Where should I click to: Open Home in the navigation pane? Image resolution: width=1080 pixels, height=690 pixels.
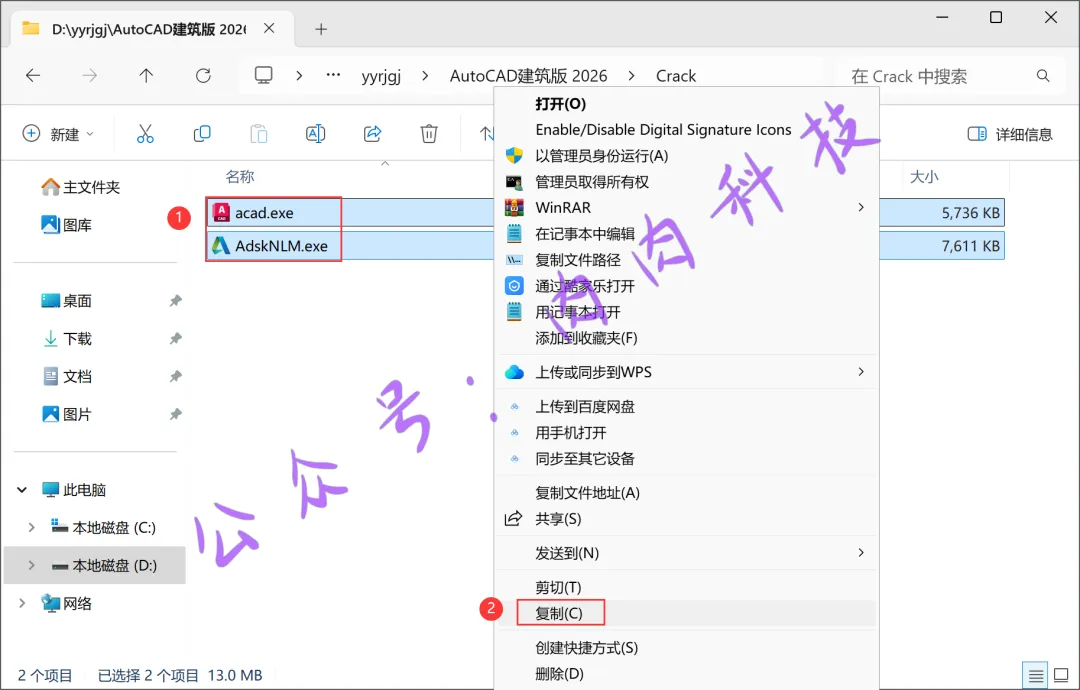81,187
